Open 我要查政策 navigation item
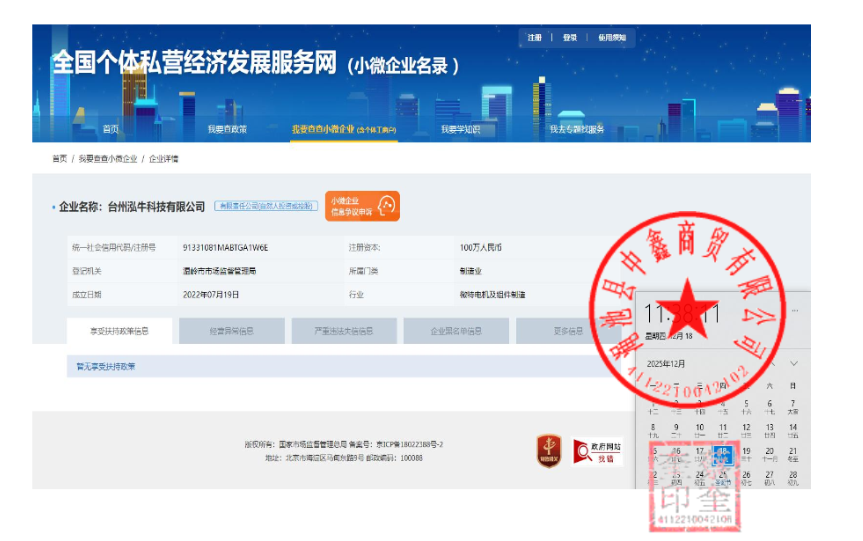Image resolution: width=863 pixels, height=541 pixels. point(227,129)
